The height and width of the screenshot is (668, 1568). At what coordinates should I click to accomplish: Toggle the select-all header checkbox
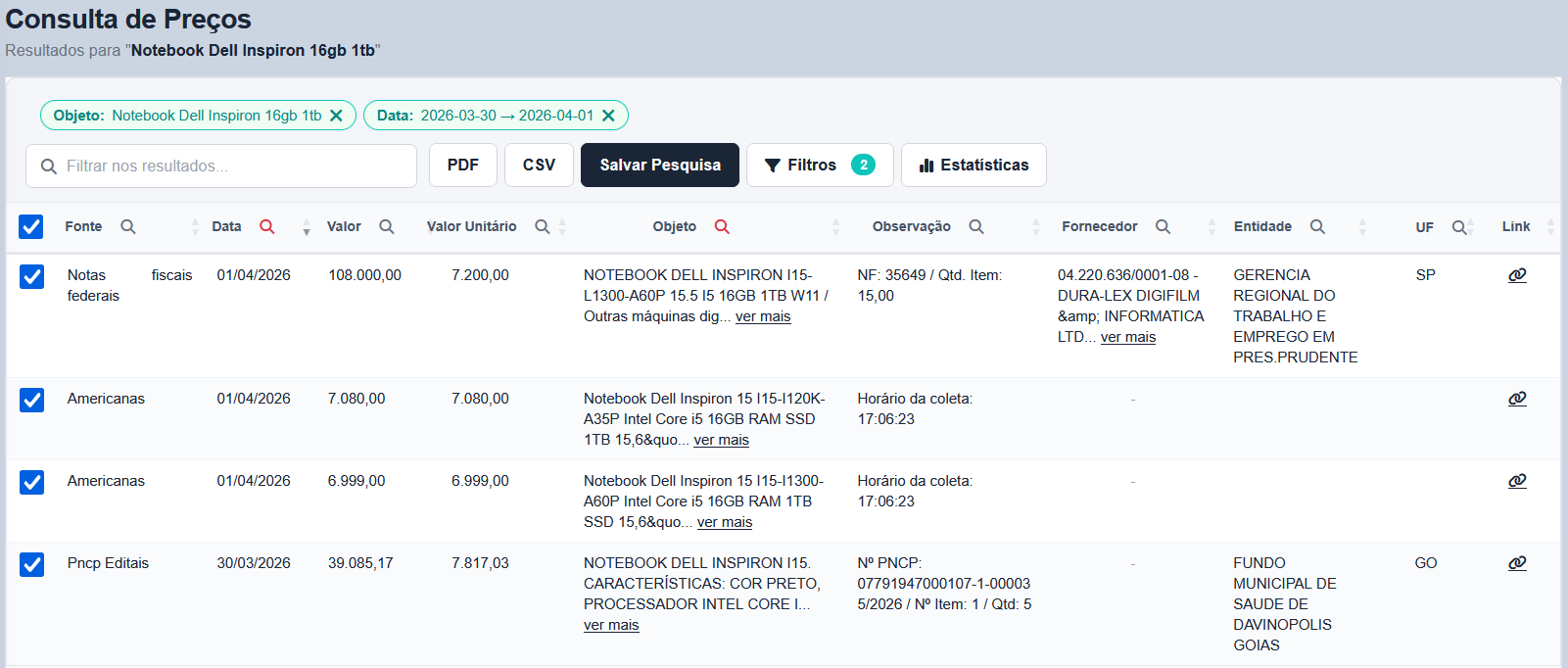click(x=31, y=227)
